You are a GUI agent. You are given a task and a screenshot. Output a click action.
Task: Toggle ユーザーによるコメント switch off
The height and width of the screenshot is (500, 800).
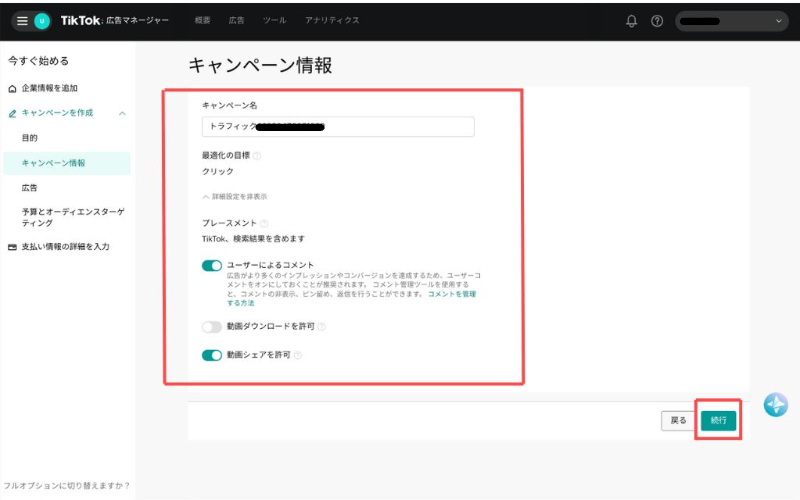pos(211,265)
